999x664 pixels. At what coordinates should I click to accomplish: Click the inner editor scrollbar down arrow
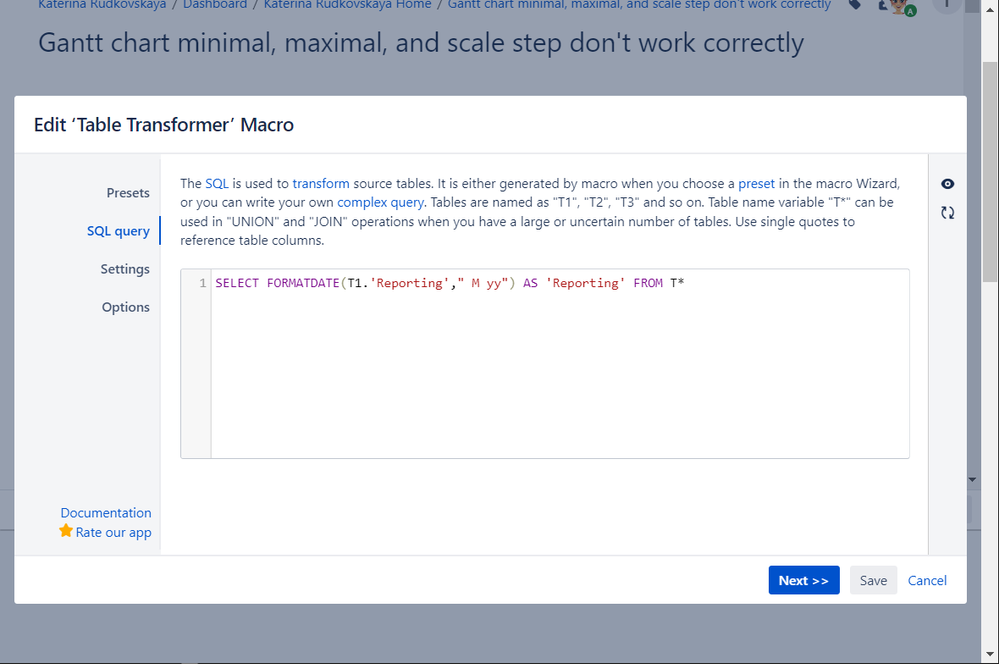coord(972,479)
